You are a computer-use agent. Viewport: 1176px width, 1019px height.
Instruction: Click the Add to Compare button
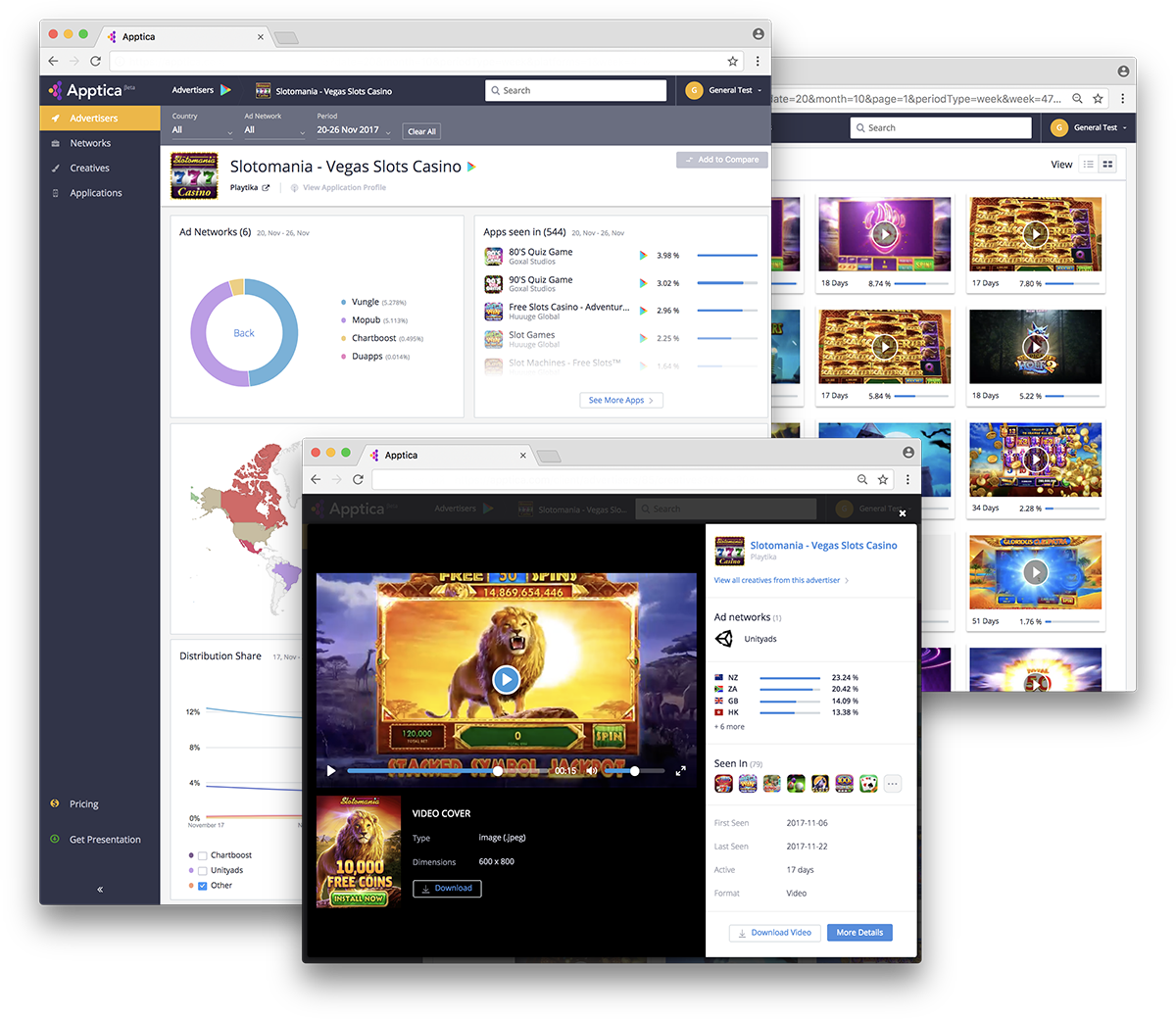[x=722, y=160]
